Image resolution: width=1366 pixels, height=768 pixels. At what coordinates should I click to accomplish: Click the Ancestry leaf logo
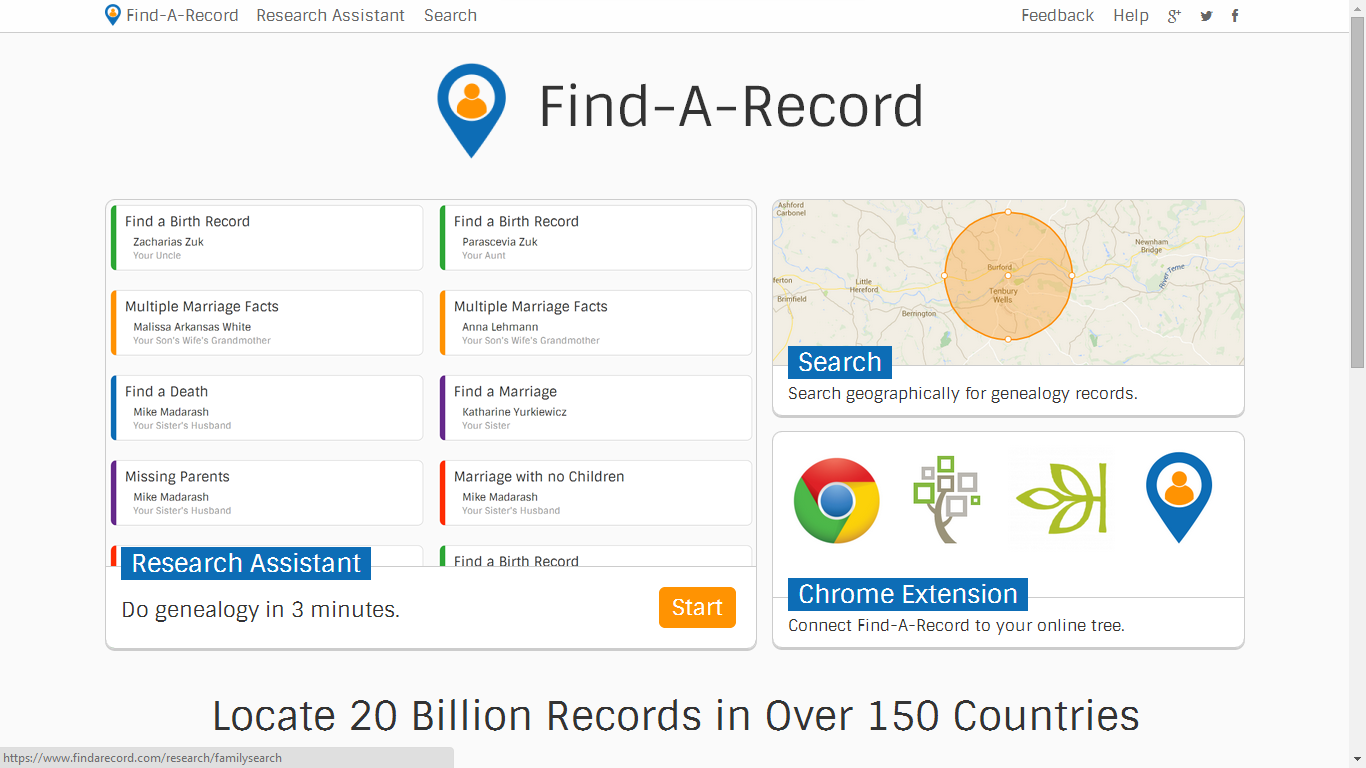coord(1062,498)
